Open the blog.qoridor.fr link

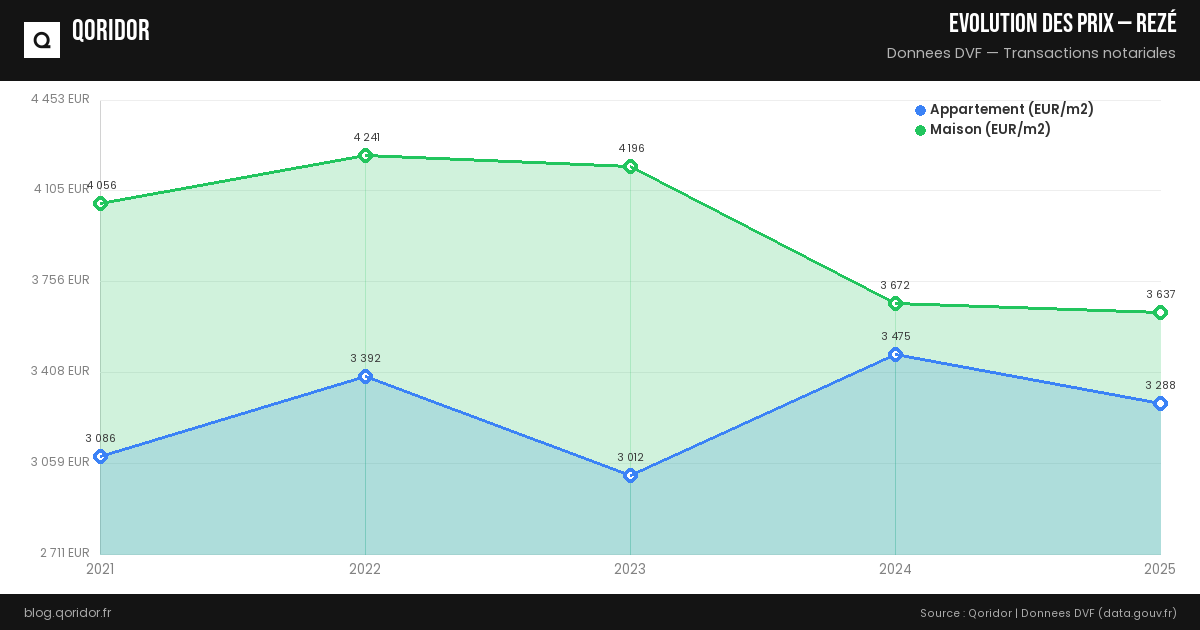coord(67,613)
